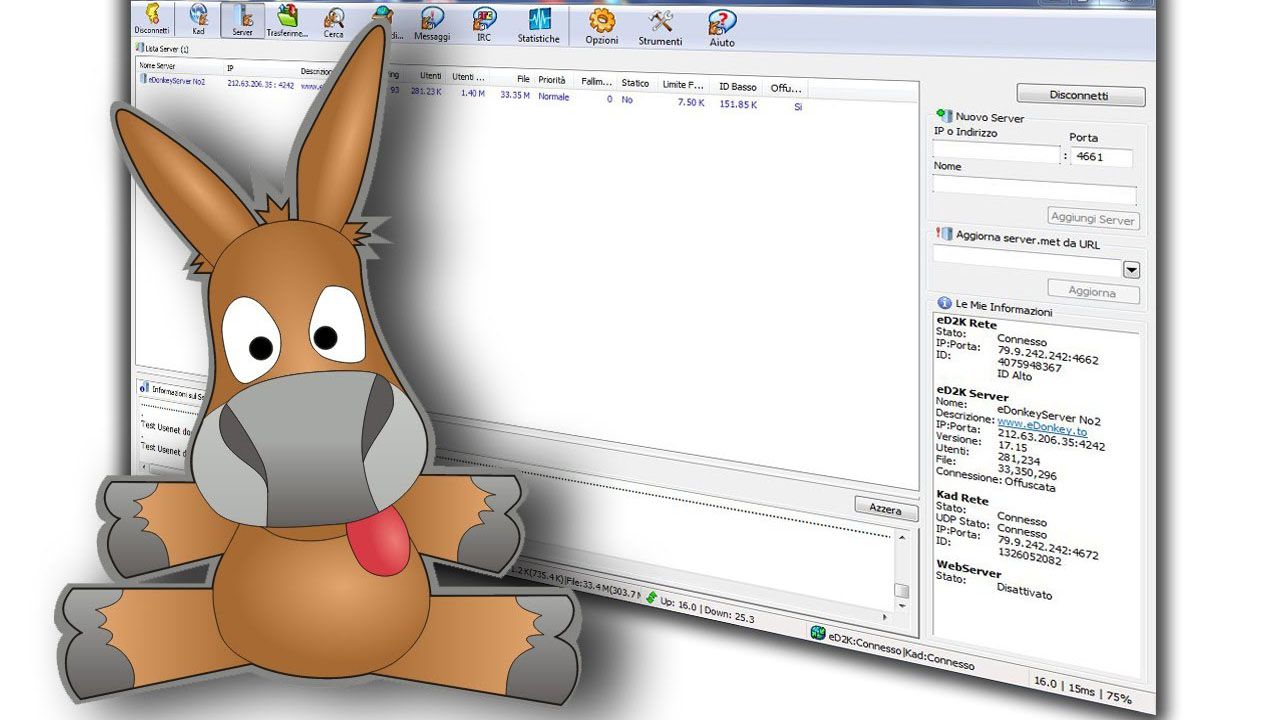Screen dimensions: 1280x720
Task: Focus the IP o Indirizzo field
Action: (996, 153)
